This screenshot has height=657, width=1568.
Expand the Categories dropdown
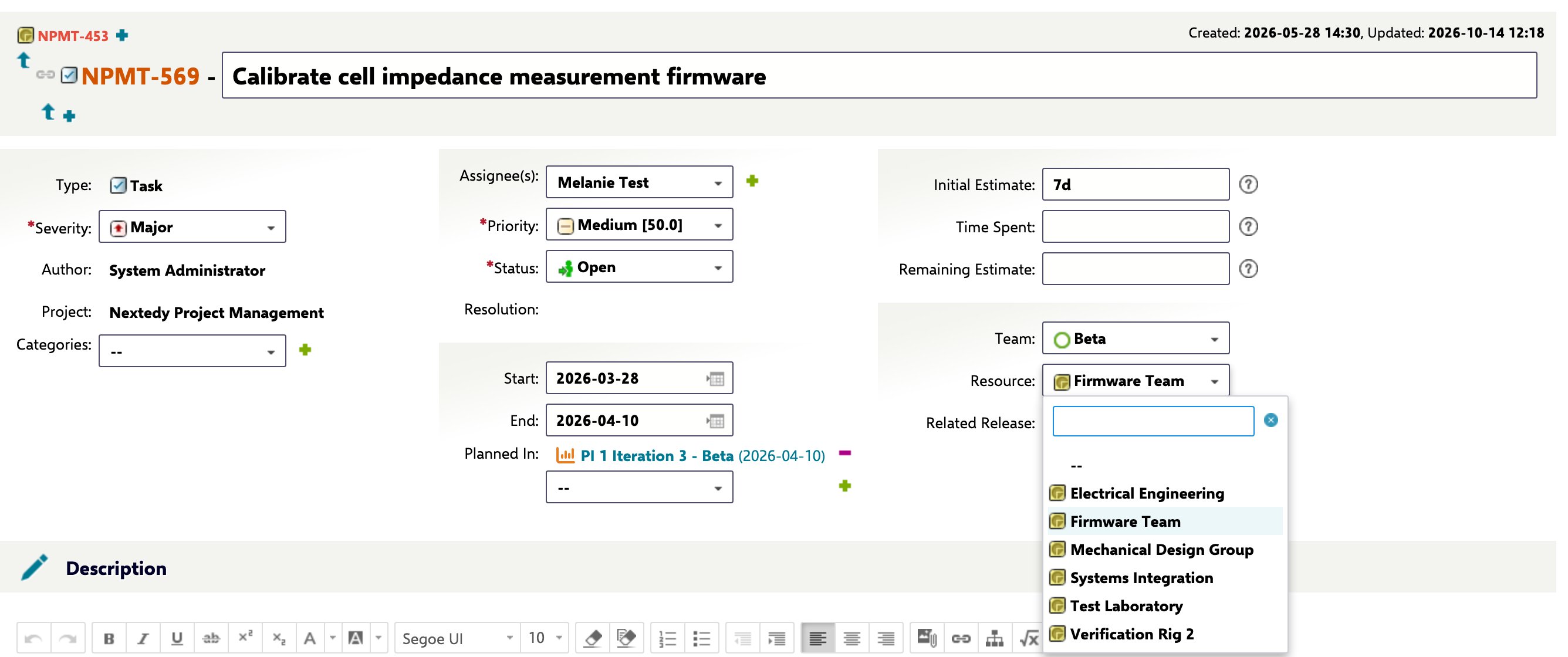[192, 351]
